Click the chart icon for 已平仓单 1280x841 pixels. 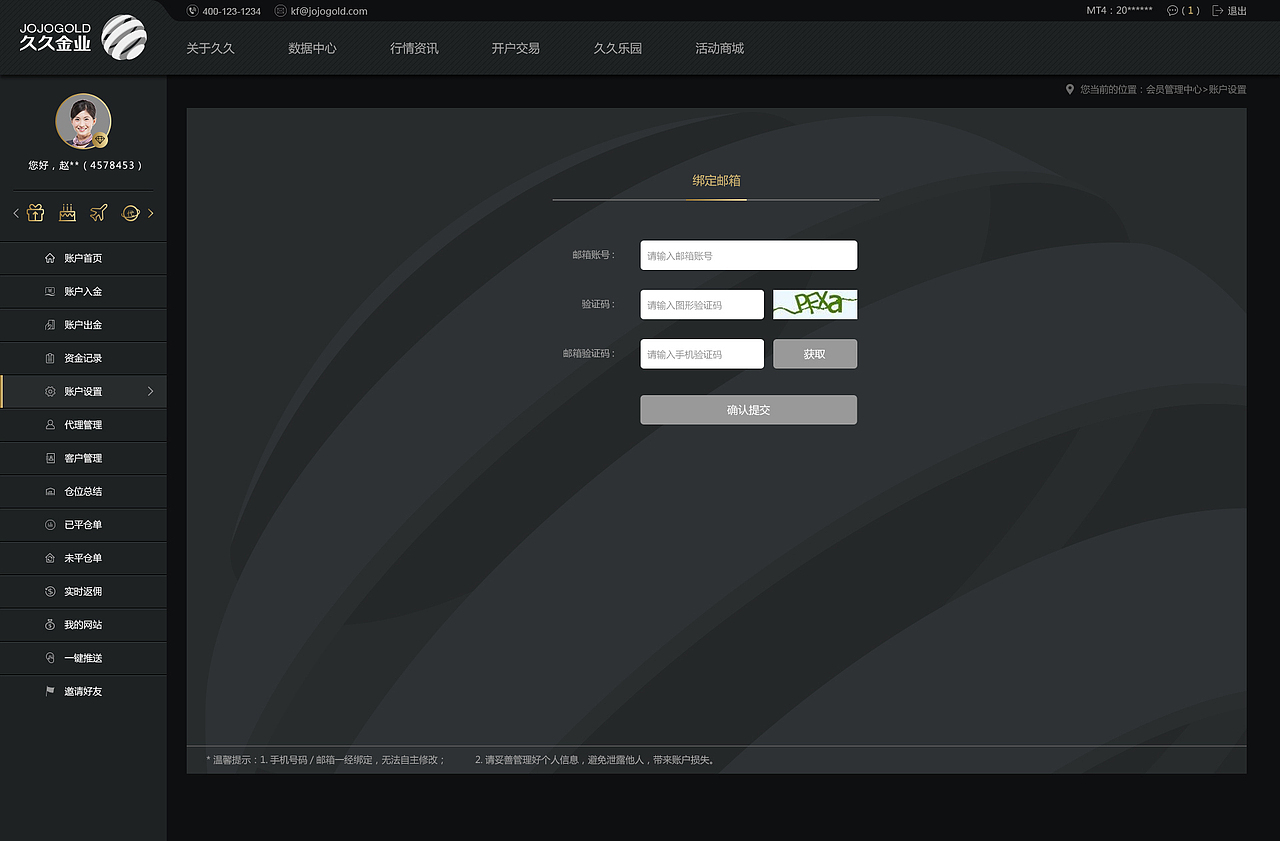[50, 525]
